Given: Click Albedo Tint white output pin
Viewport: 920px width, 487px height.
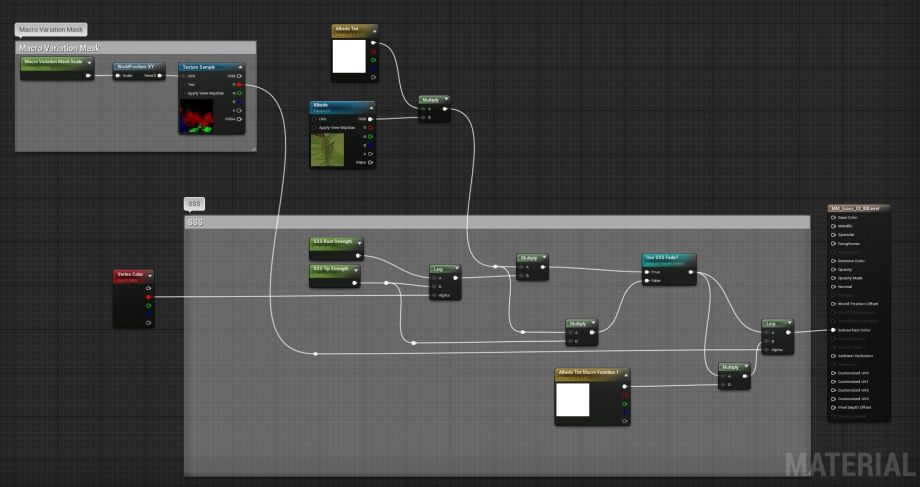Looking at the screenshot, I should pyautogui.click(x=373, y=43).
